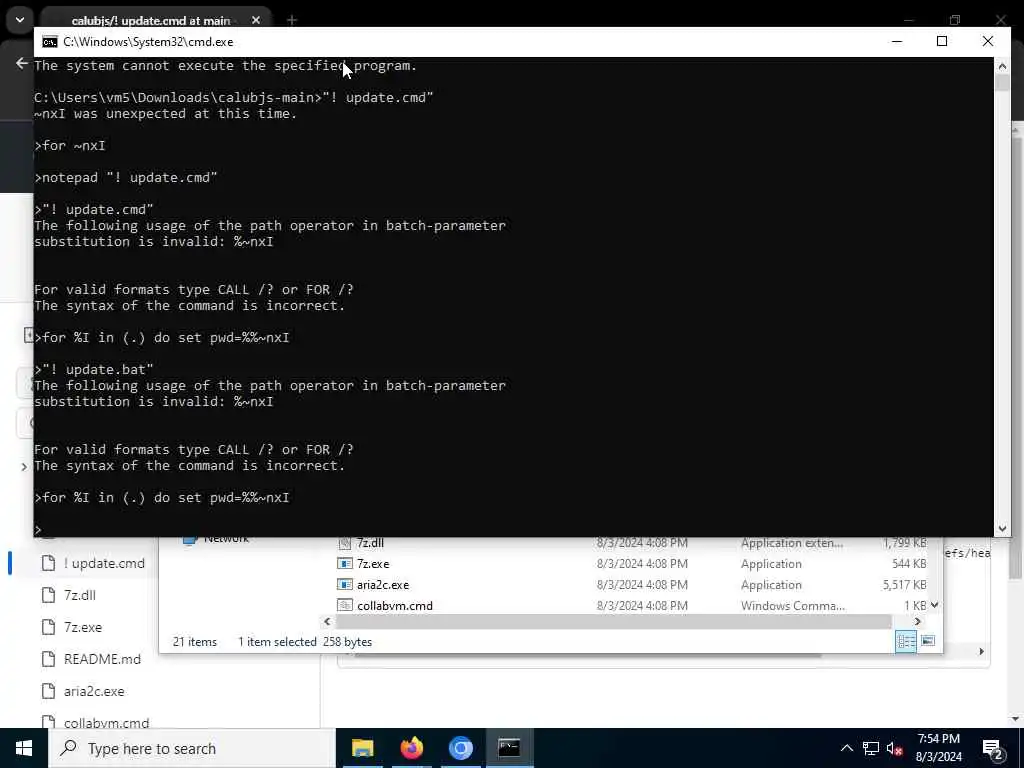Open the Chromium browser taskbar icon

(460, 748)
